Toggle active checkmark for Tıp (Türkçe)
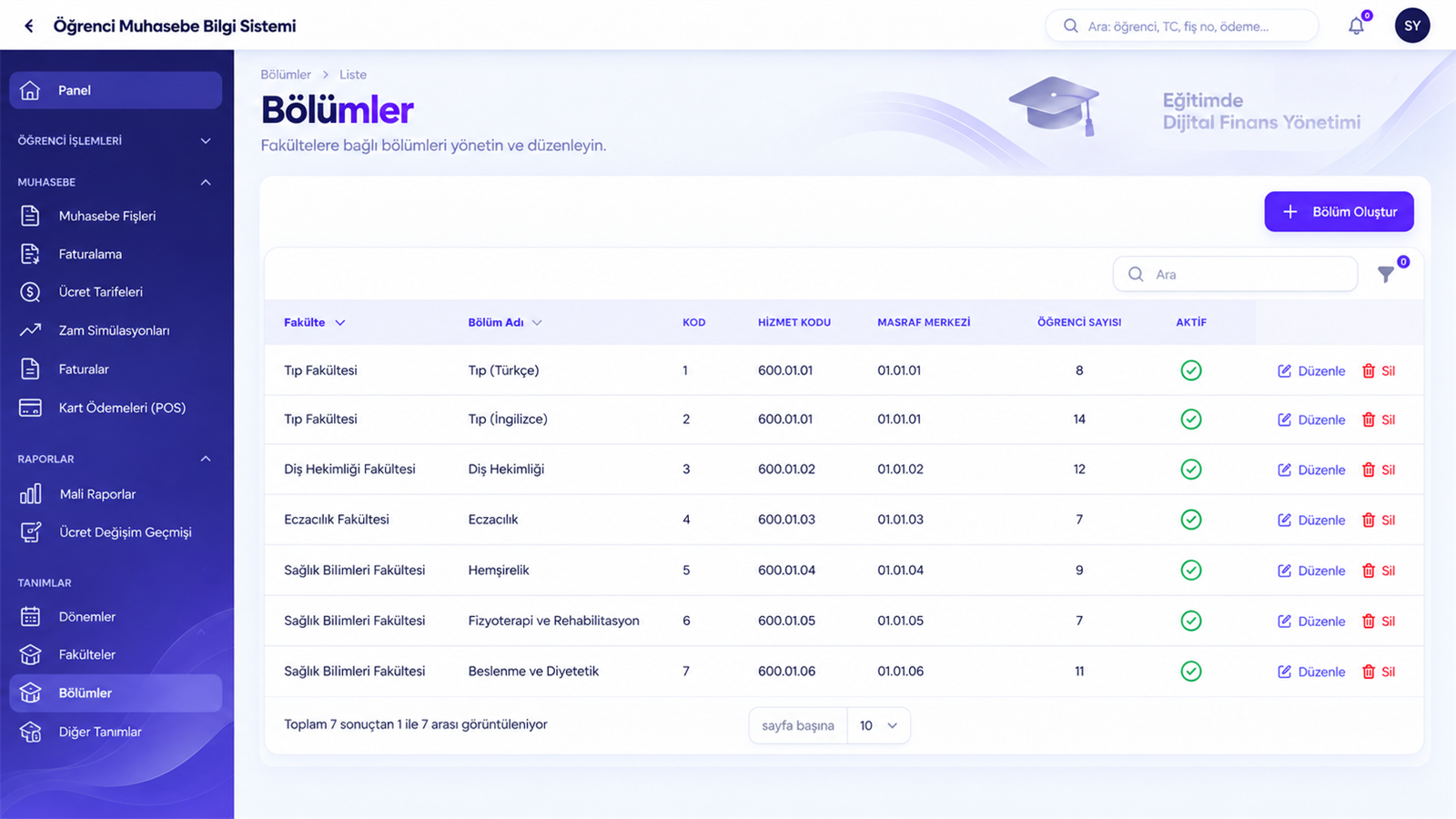The width and height of the screenshot is (1456, 819). [1190, 370]
